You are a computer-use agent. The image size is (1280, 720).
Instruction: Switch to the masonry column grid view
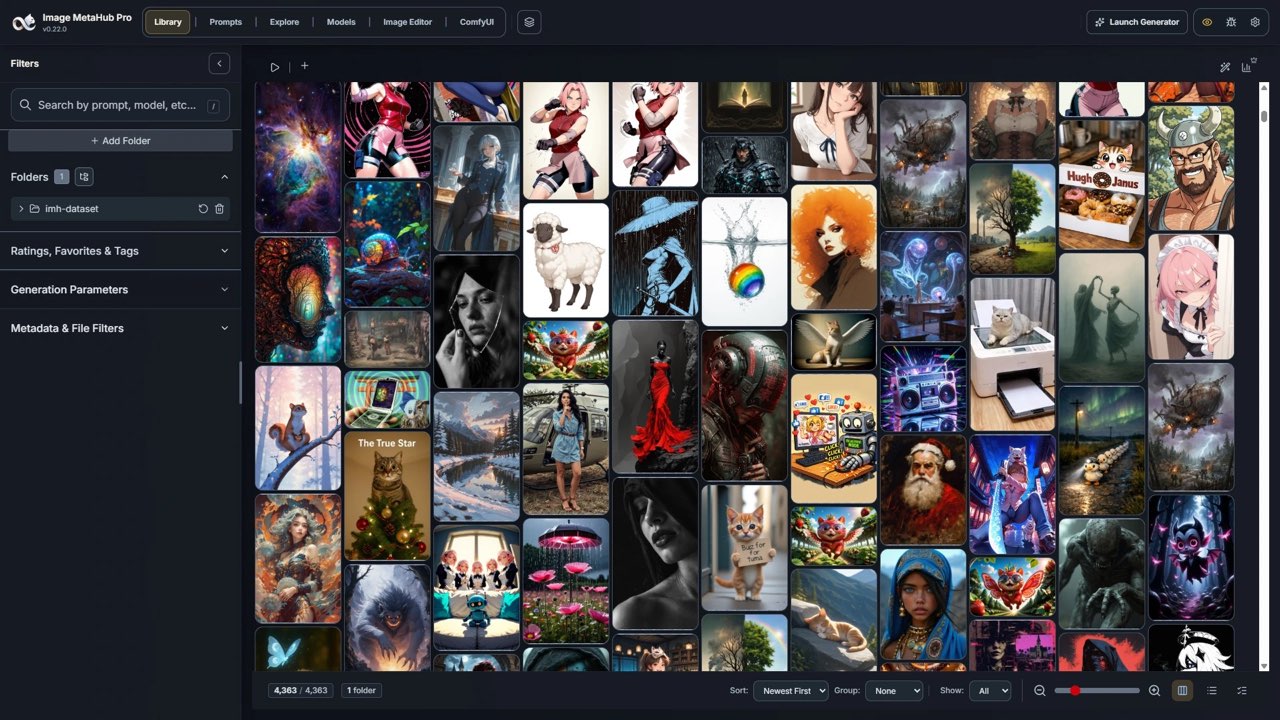[1183, 691]
